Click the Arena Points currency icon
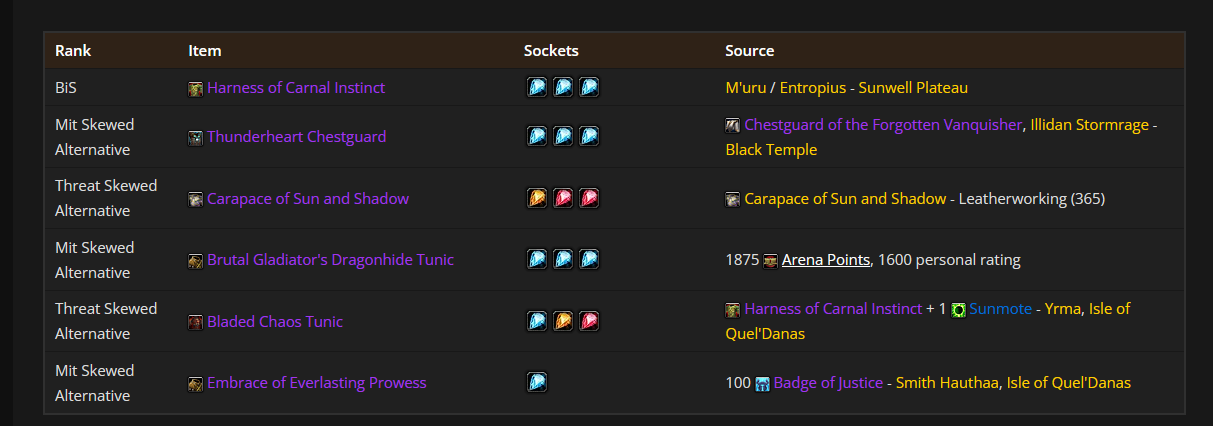 coord(770,261)
